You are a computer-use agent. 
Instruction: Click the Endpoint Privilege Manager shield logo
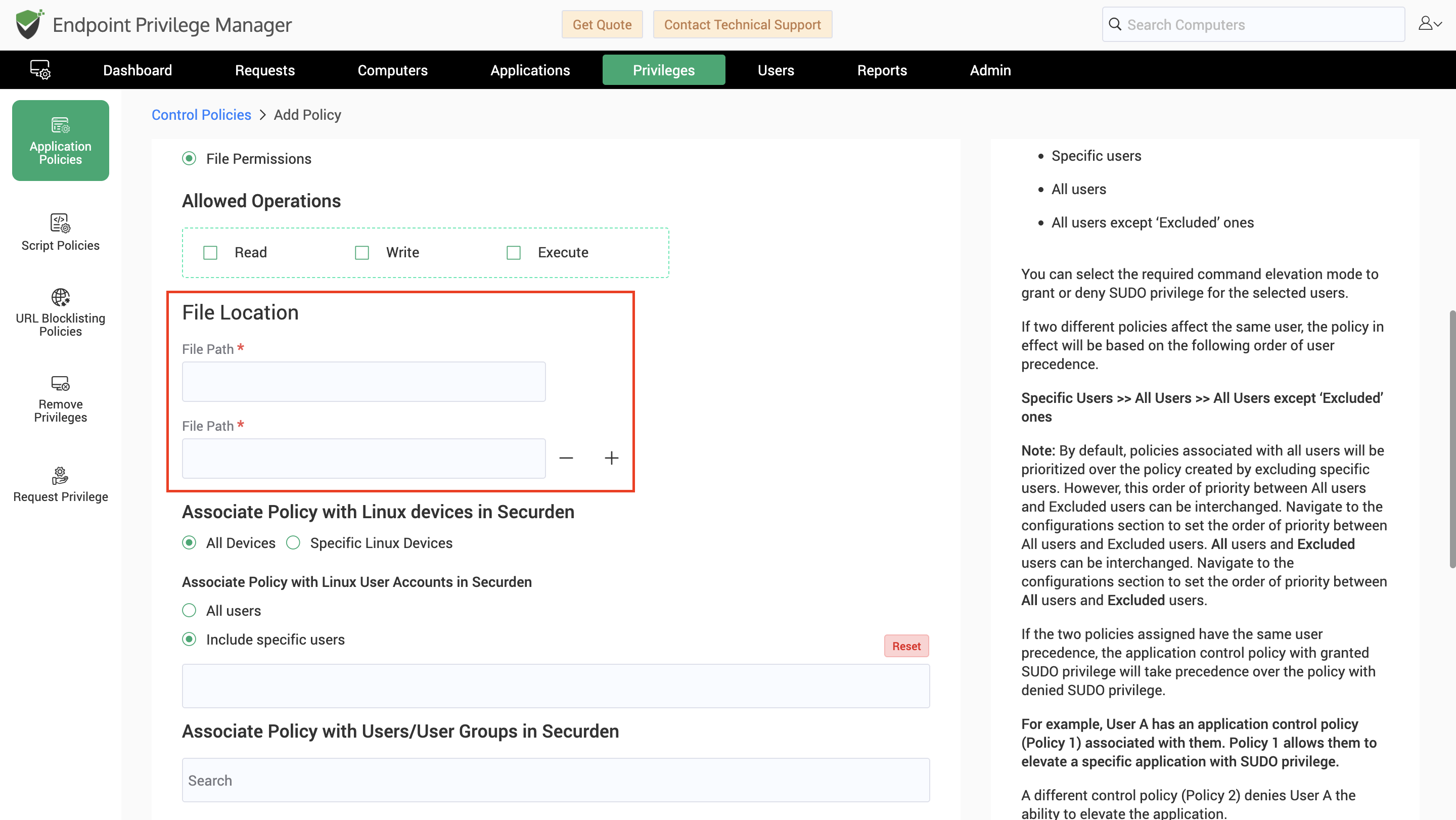coord(29,24)
